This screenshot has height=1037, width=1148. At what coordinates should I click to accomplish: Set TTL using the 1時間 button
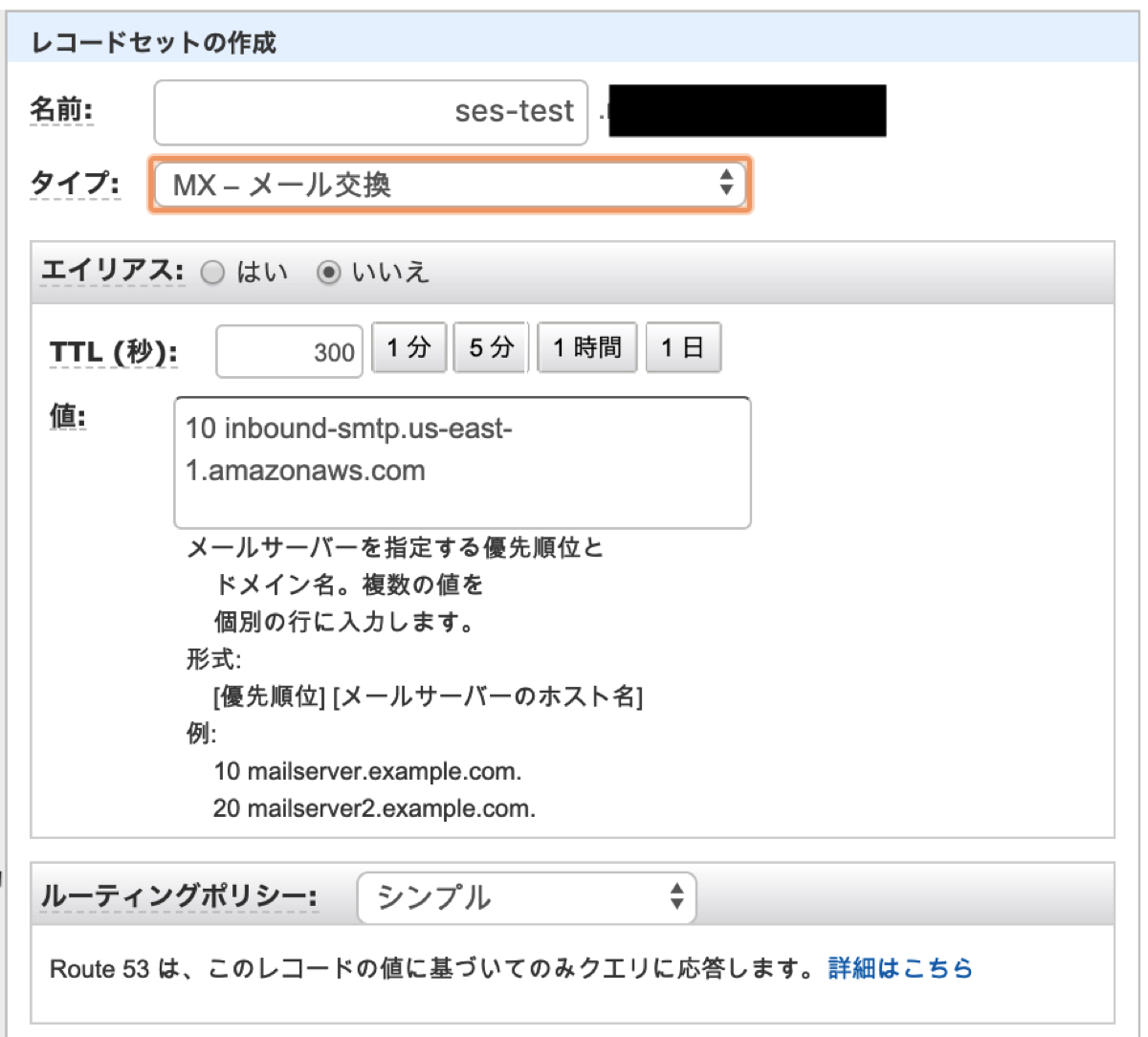tap(586, 347)
